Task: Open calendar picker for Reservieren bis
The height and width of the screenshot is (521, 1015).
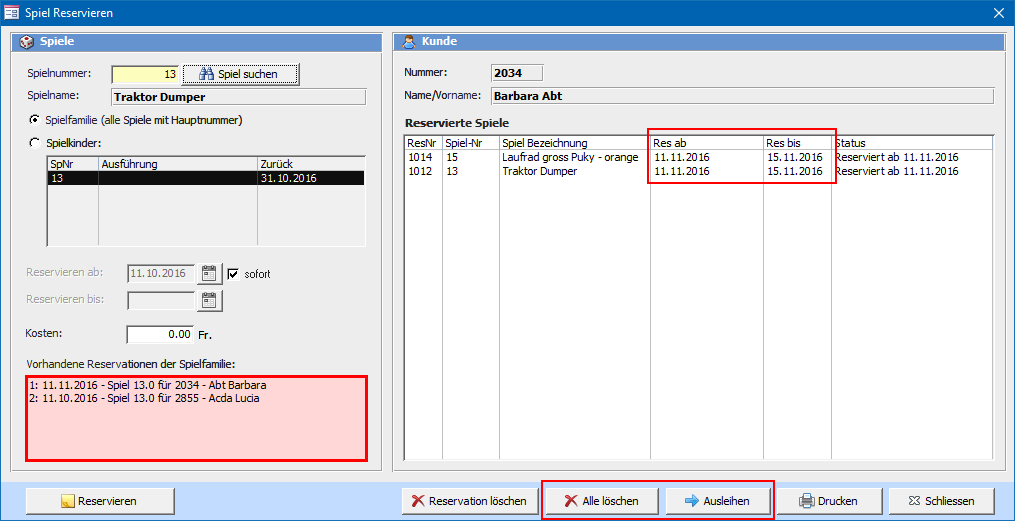Action: [x=208, y=300]
